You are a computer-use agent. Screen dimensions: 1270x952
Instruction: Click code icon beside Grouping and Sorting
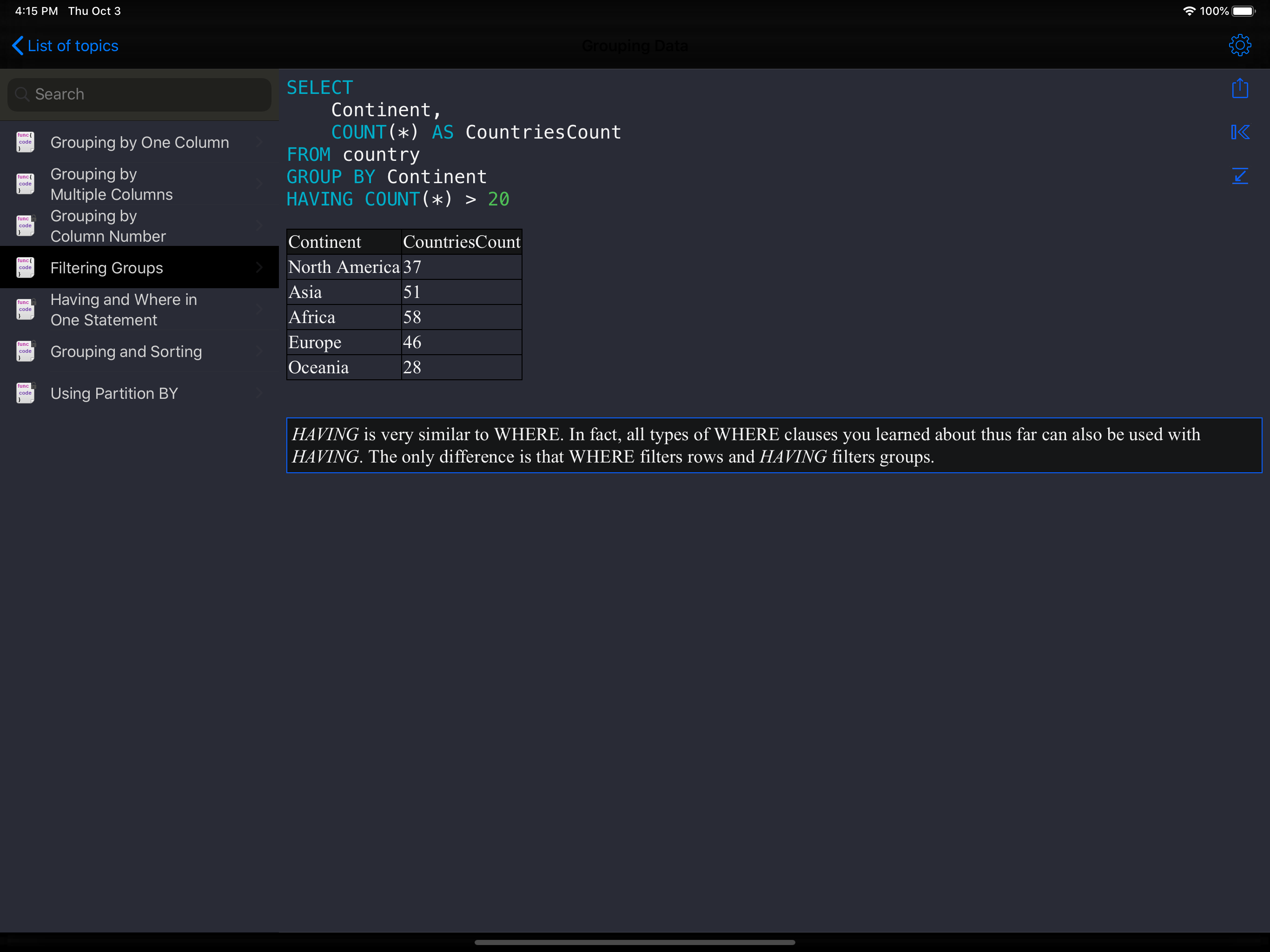[25, 351]
